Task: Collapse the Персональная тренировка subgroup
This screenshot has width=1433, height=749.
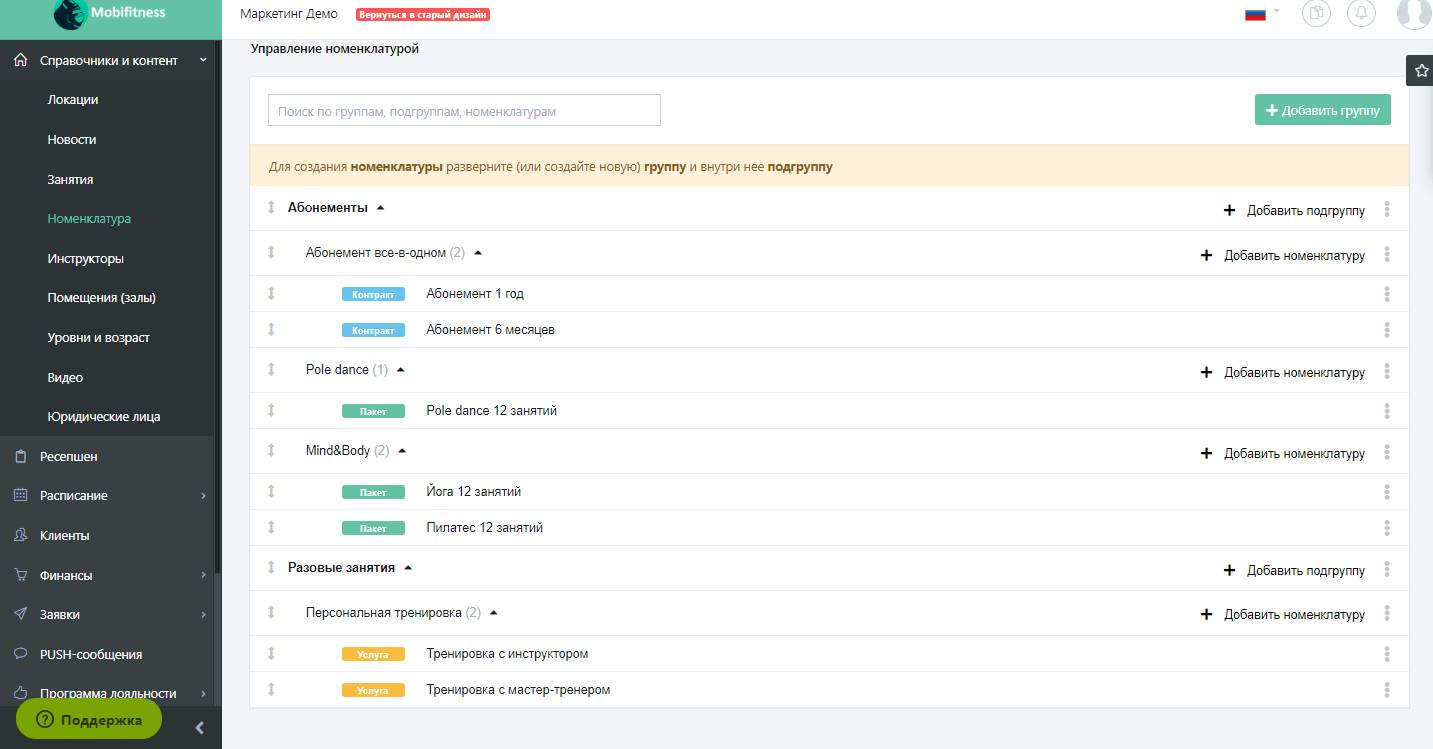Action: [x=493, y=613]
